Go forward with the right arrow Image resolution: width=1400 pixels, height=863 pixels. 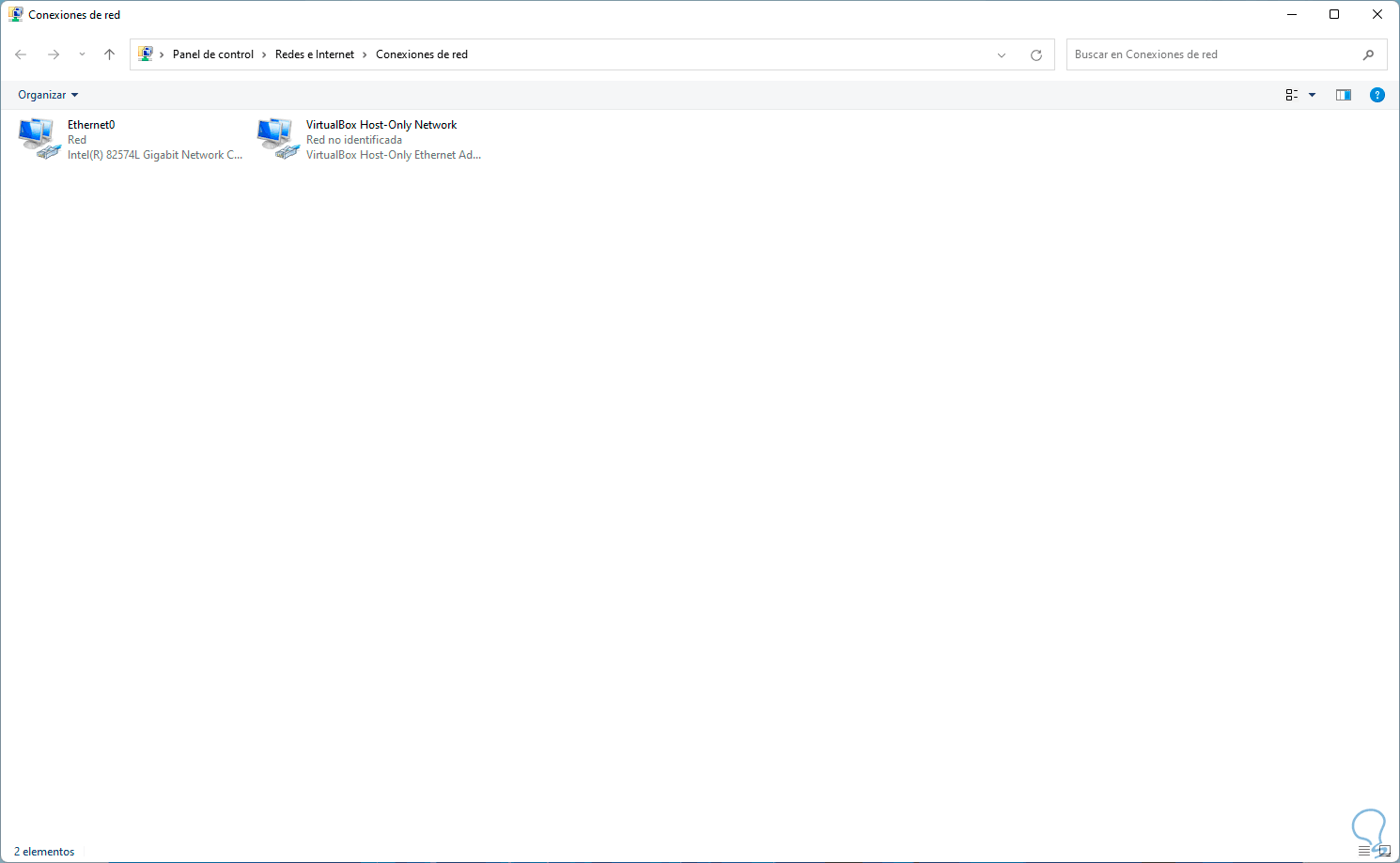coord(54,54)
